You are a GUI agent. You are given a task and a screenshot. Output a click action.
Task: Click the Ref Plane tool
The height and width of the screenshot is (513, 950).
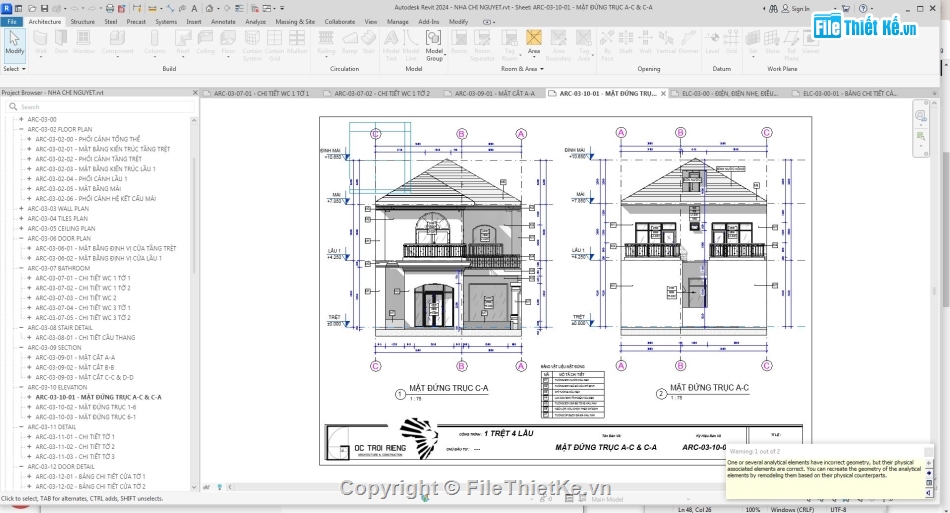(791, 45)
